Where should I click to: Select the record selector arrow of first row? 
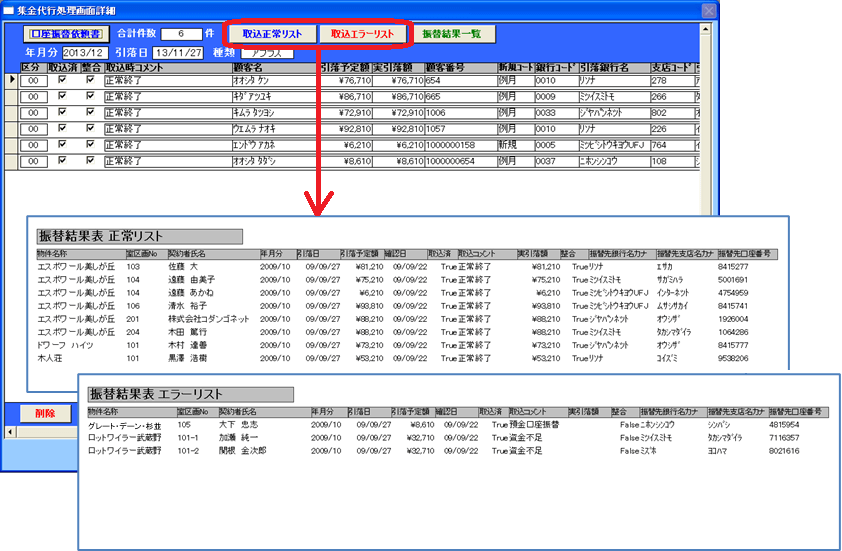pyautogui.click(x=13, y=80)
